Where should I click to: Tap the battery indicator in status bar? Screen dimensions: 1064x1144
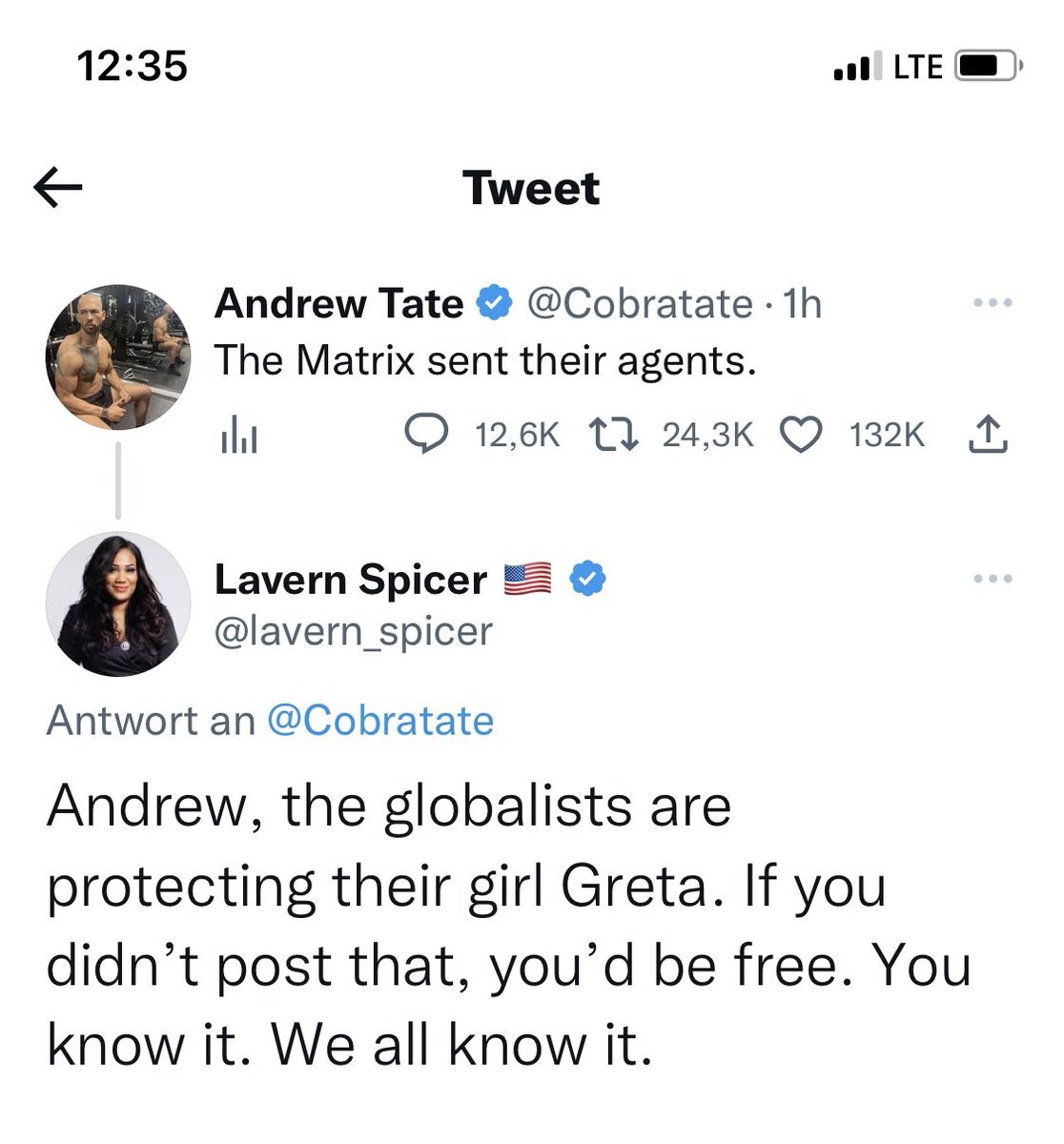click(x=988, y=67)
